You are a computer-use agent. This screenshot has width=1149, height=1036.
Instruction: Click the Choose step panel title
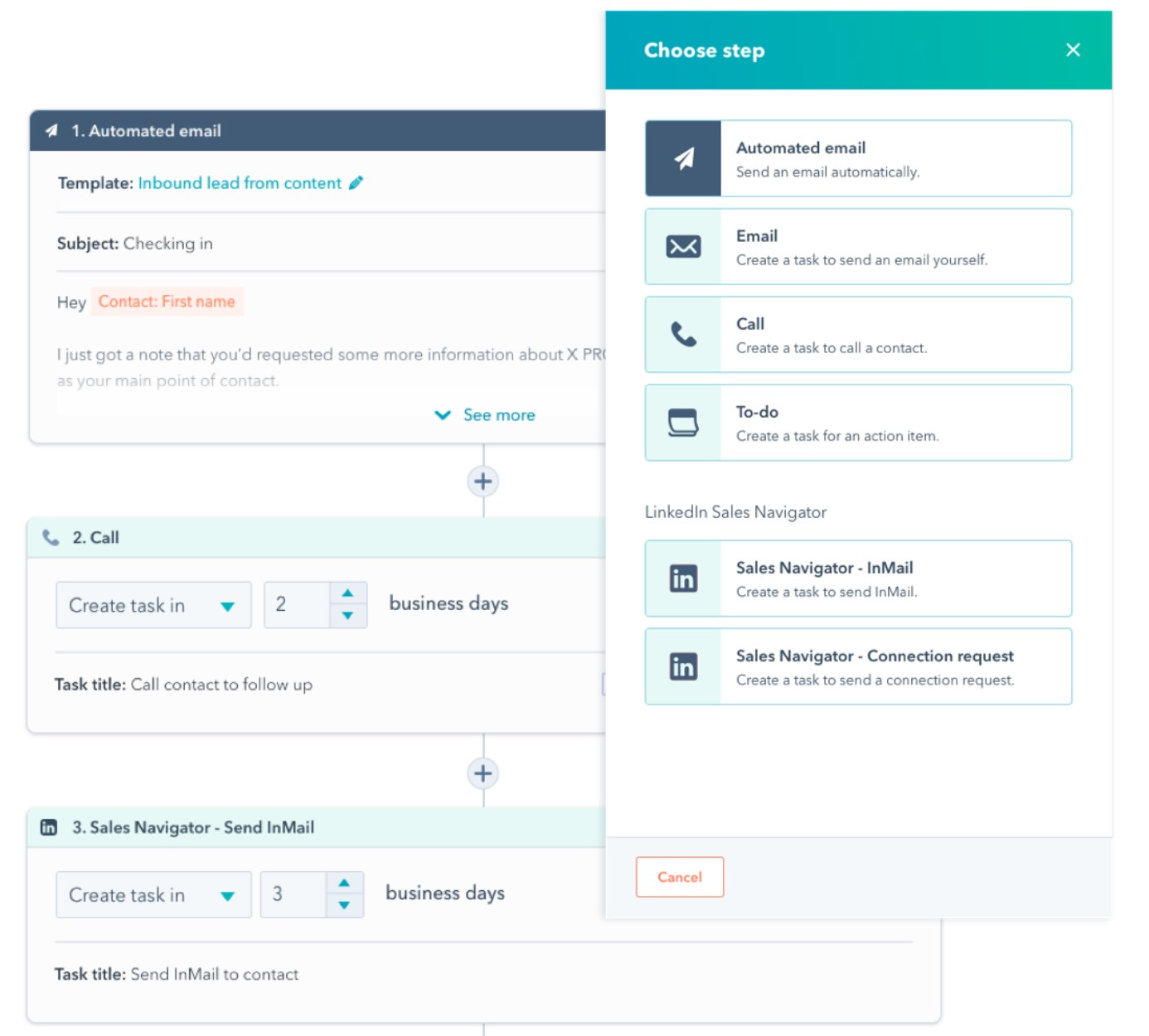pyautogui.click(x=704, y=51)
